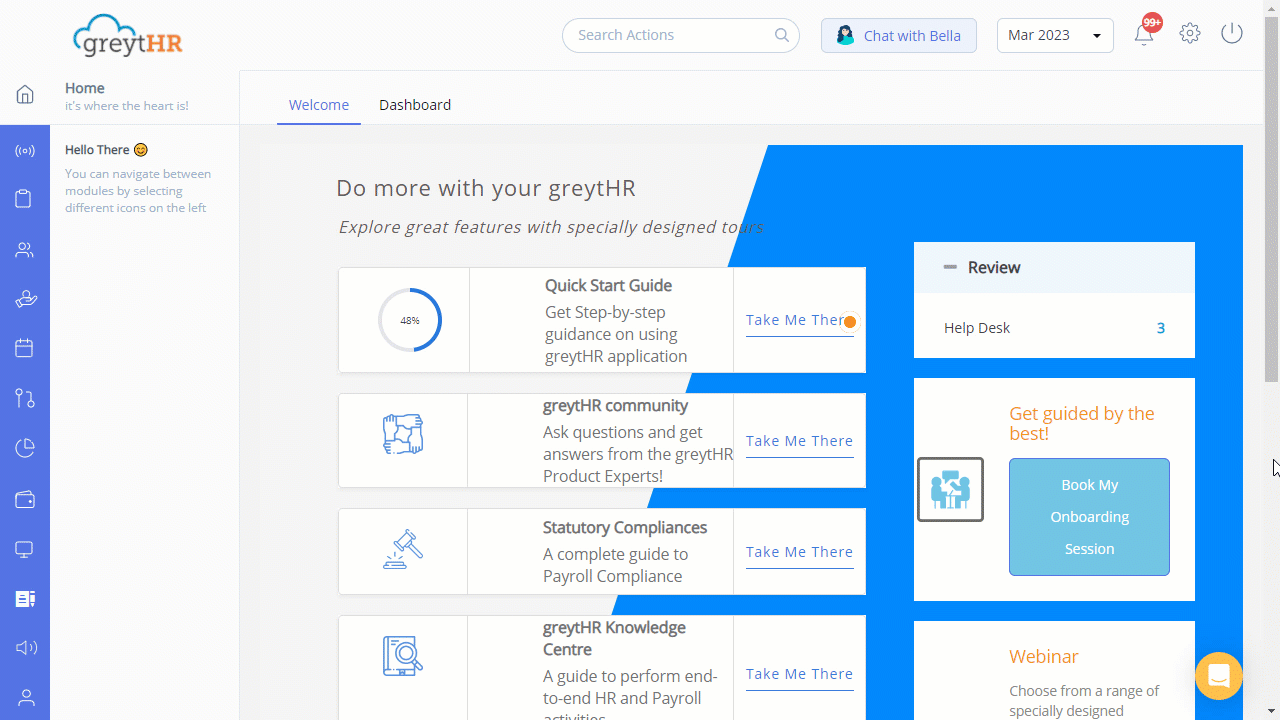The image size is (1280, 720).
Task: Click the 48% progress circle
Action: [410, 320]
